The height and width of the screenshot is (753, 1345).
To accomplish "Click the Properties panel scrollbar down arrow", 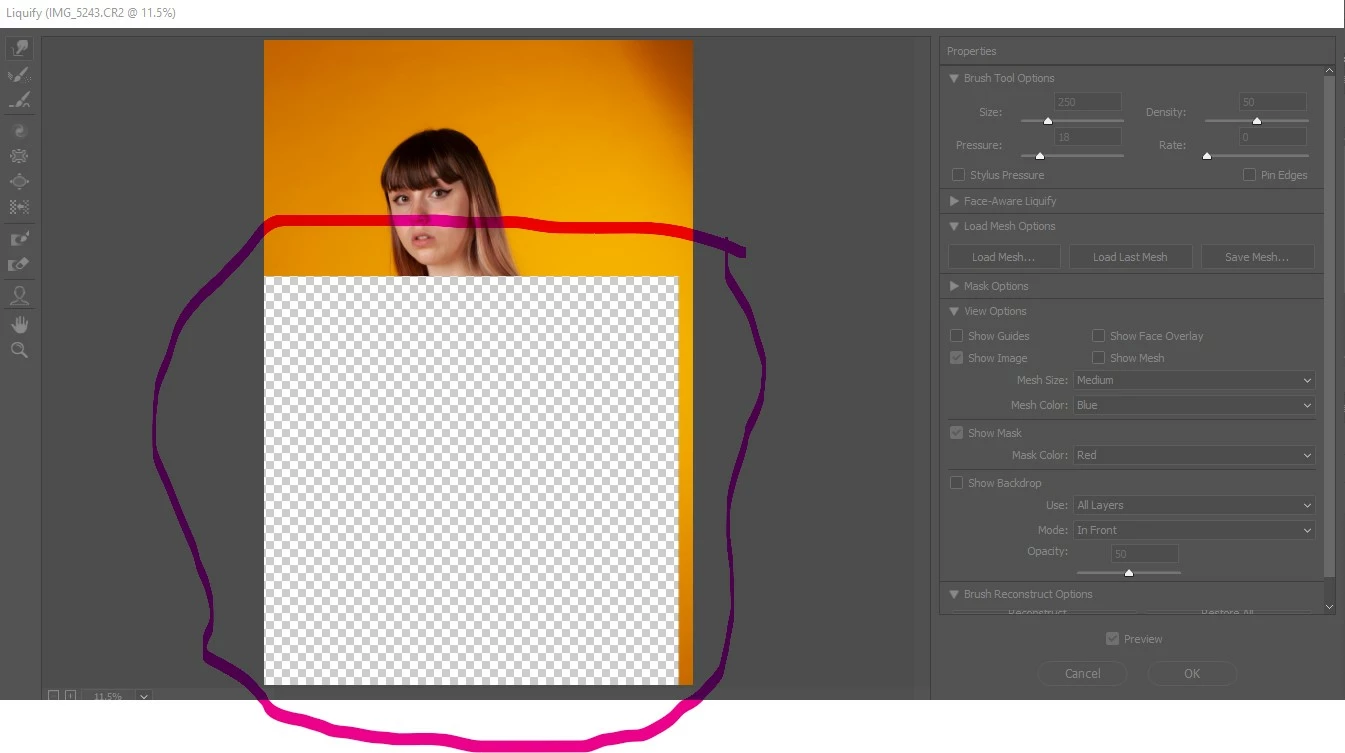I will [1329, 606].
